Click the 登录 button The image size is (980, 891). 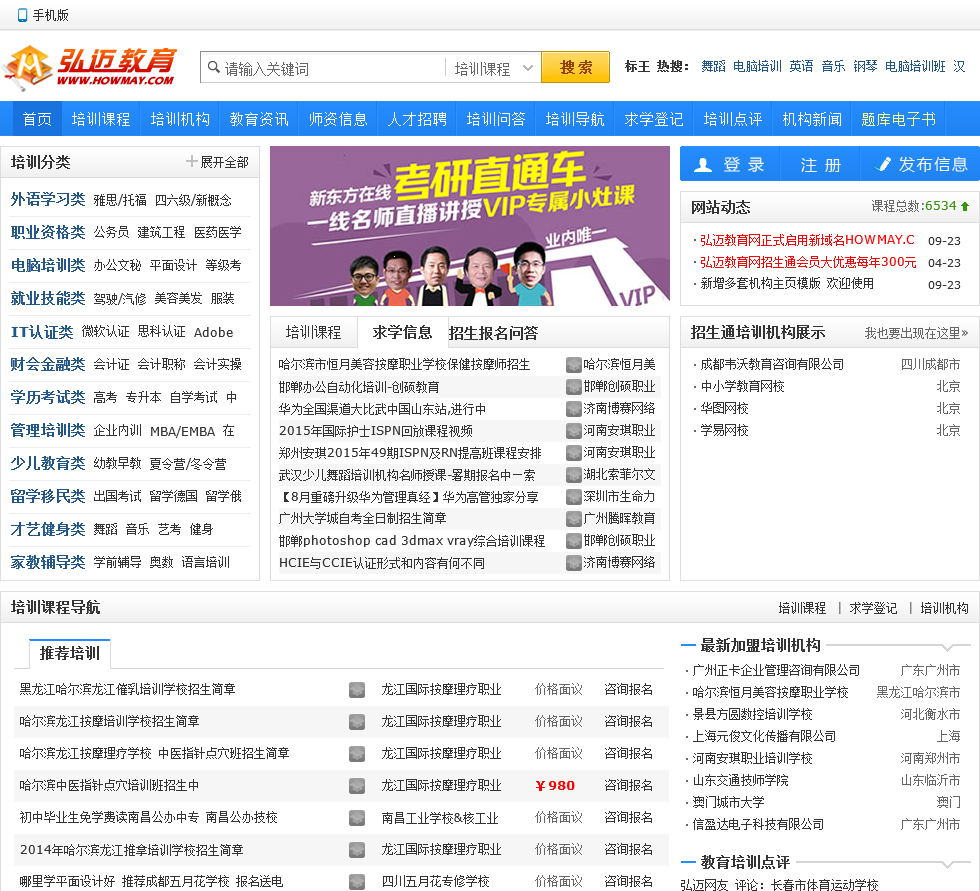click(730, 164)
